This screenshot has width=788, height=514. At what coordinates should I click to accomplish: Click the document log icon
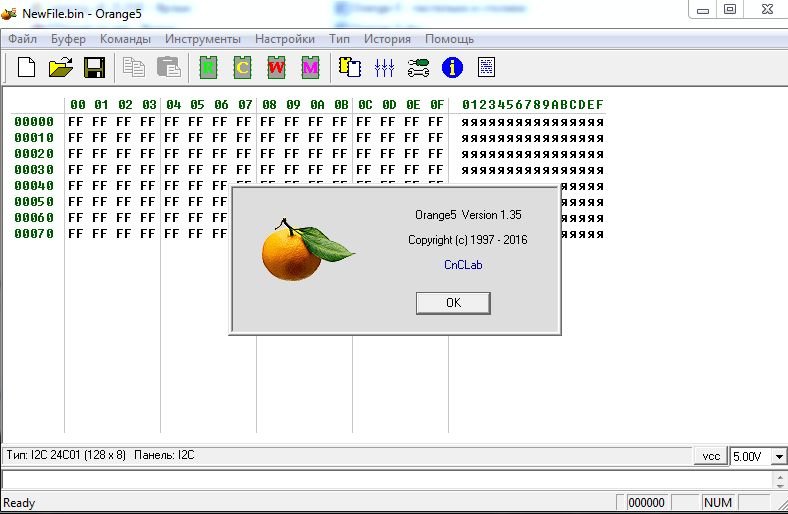tap(486, 67)
